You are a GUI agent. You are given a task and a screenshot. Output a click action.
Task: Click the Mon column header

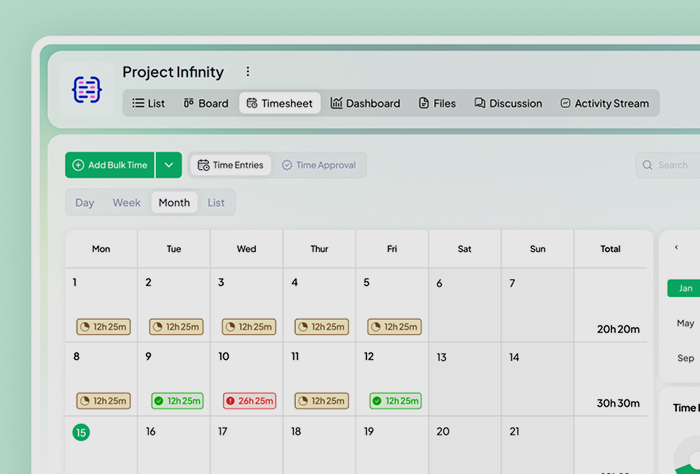(101, 249)
